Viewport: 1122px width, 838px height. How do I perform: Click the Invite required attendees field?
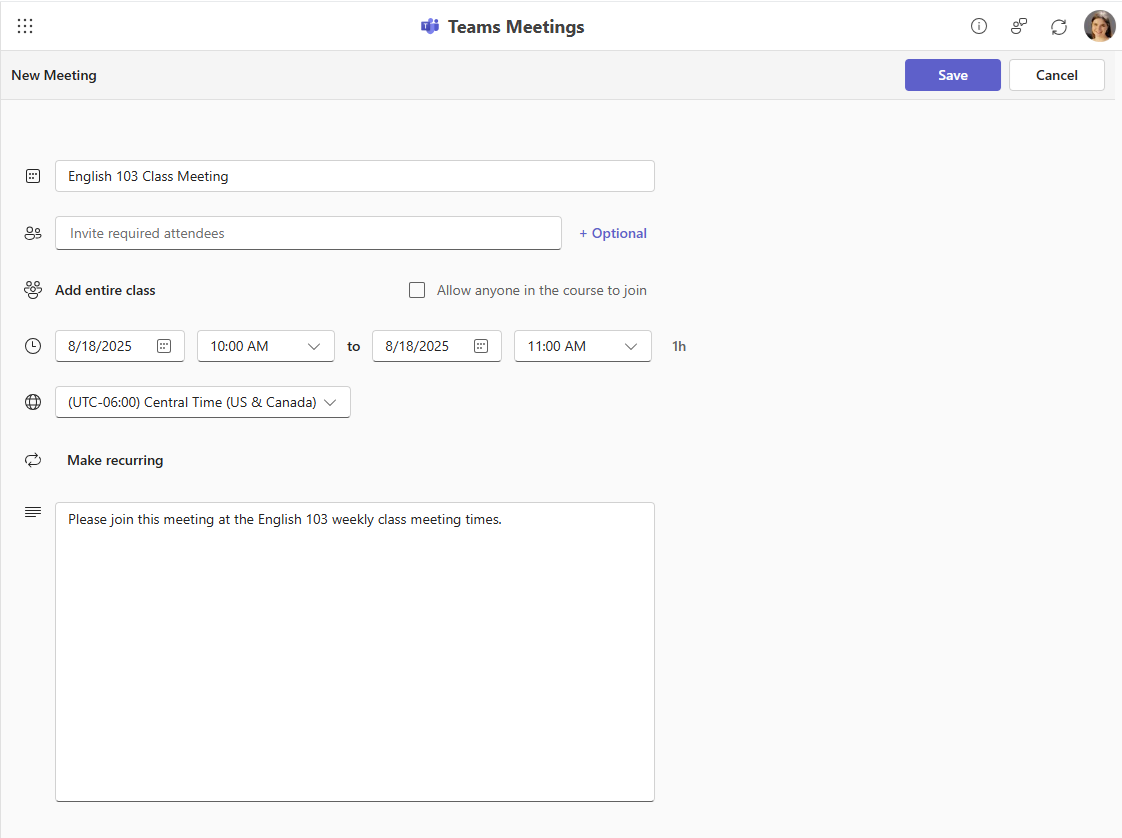coord(308,233)
